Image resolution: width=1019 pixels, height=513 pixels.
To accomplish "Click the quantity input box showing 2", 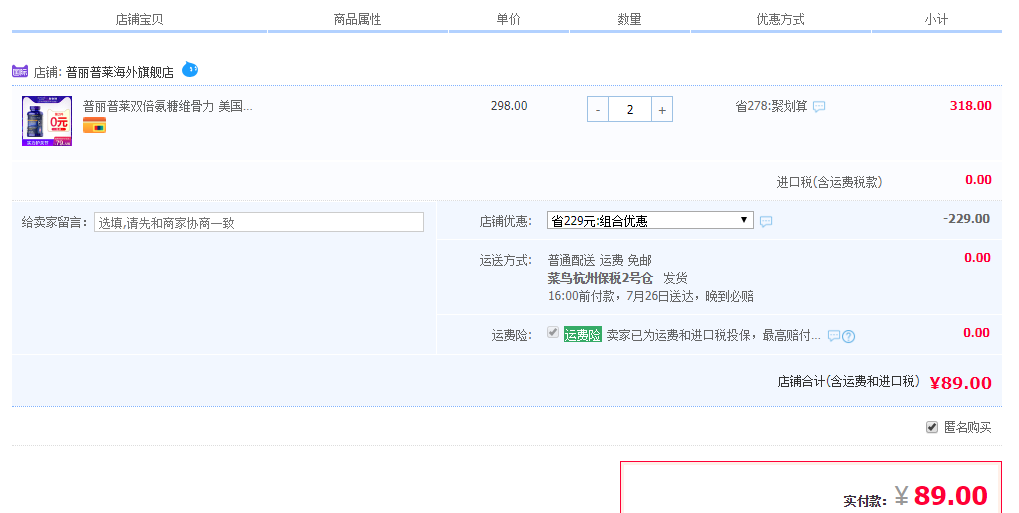I will pos(629,109).
